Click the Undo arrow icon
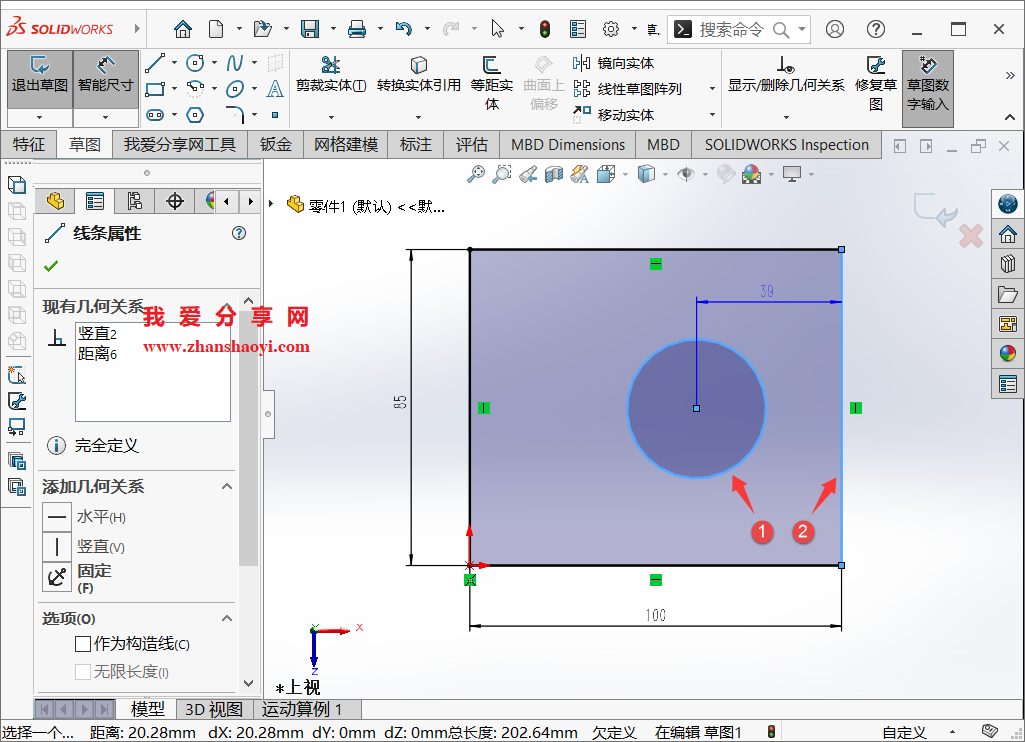The width and height of the screenshot is (1025, 742). coord(403,29)
